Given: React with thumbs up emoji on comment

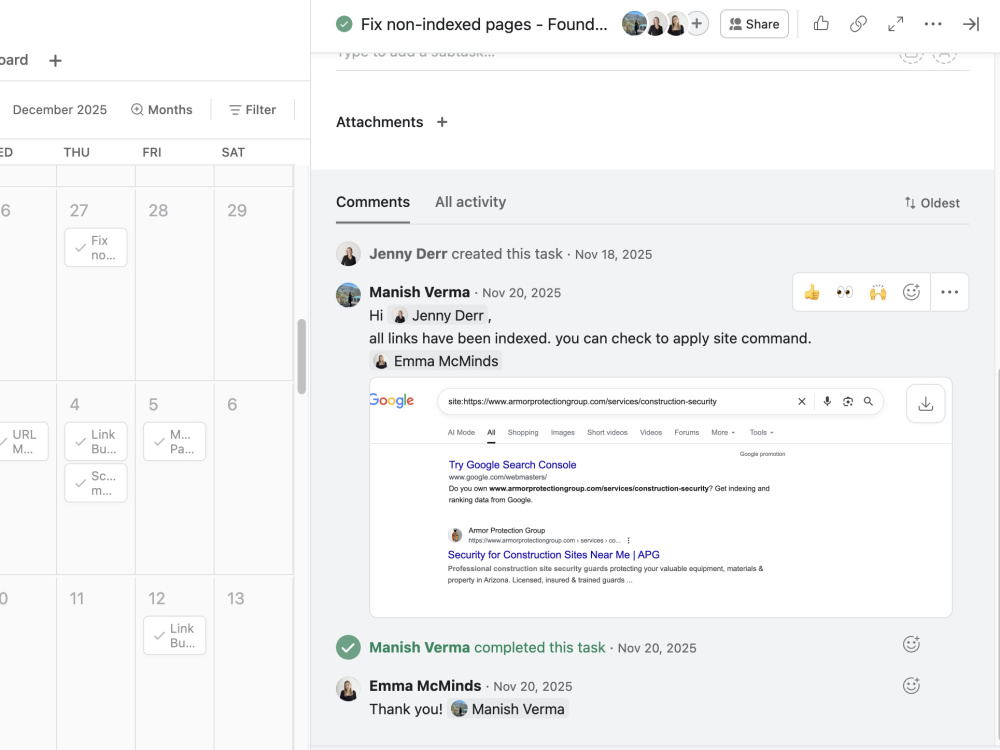Looking at the screenshot, I should 811,292.
